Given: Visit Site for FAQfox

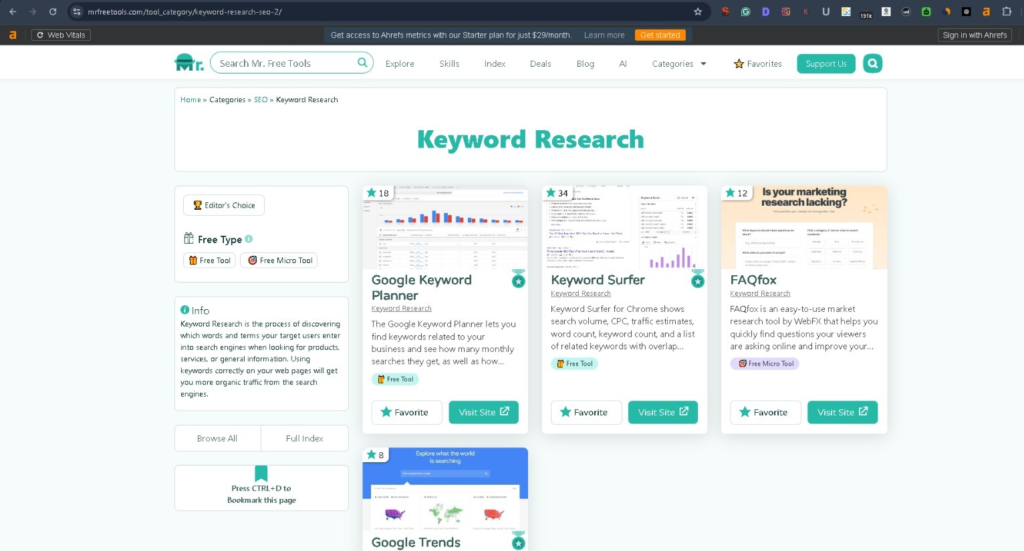Looking at the screenshot, I should click(842, 412).
